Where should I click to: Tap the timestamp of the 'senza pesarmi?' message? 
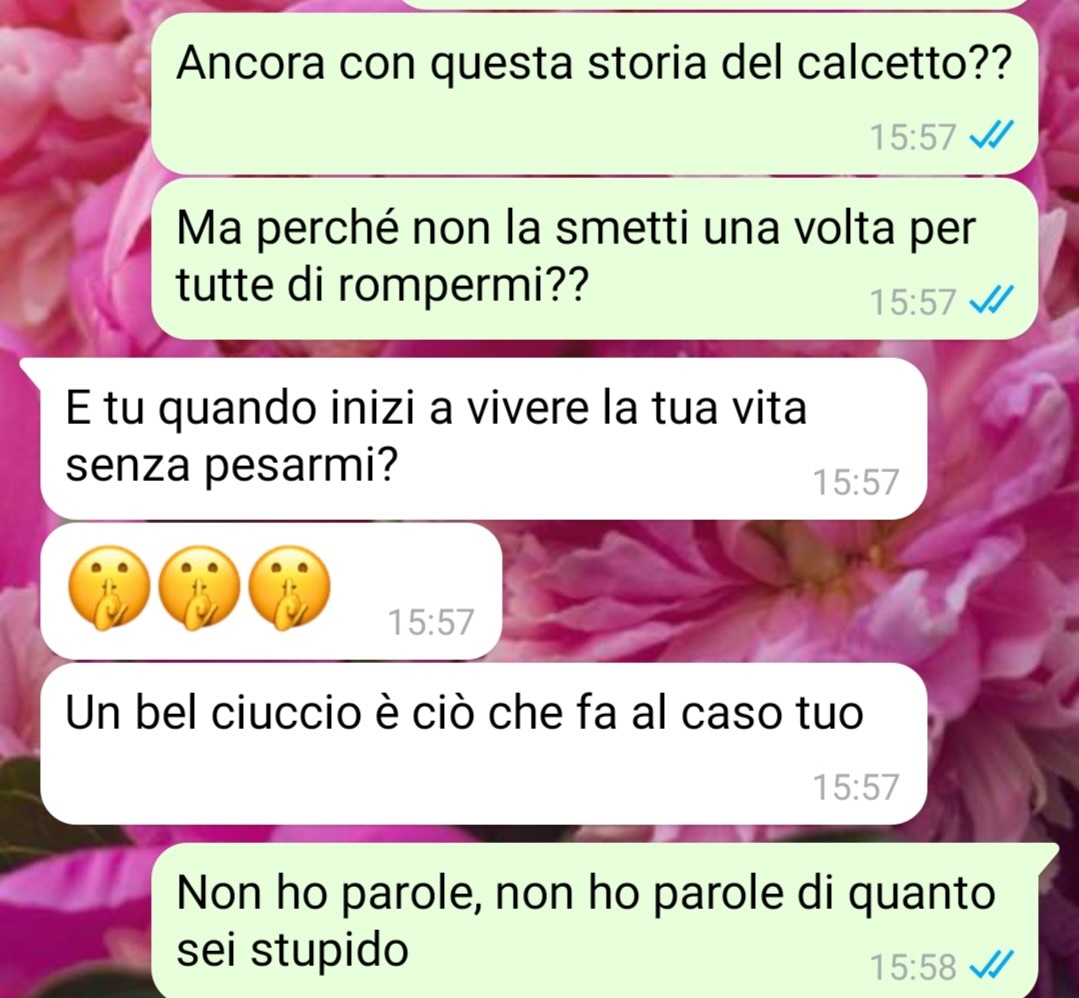click(x=856, y=482)
